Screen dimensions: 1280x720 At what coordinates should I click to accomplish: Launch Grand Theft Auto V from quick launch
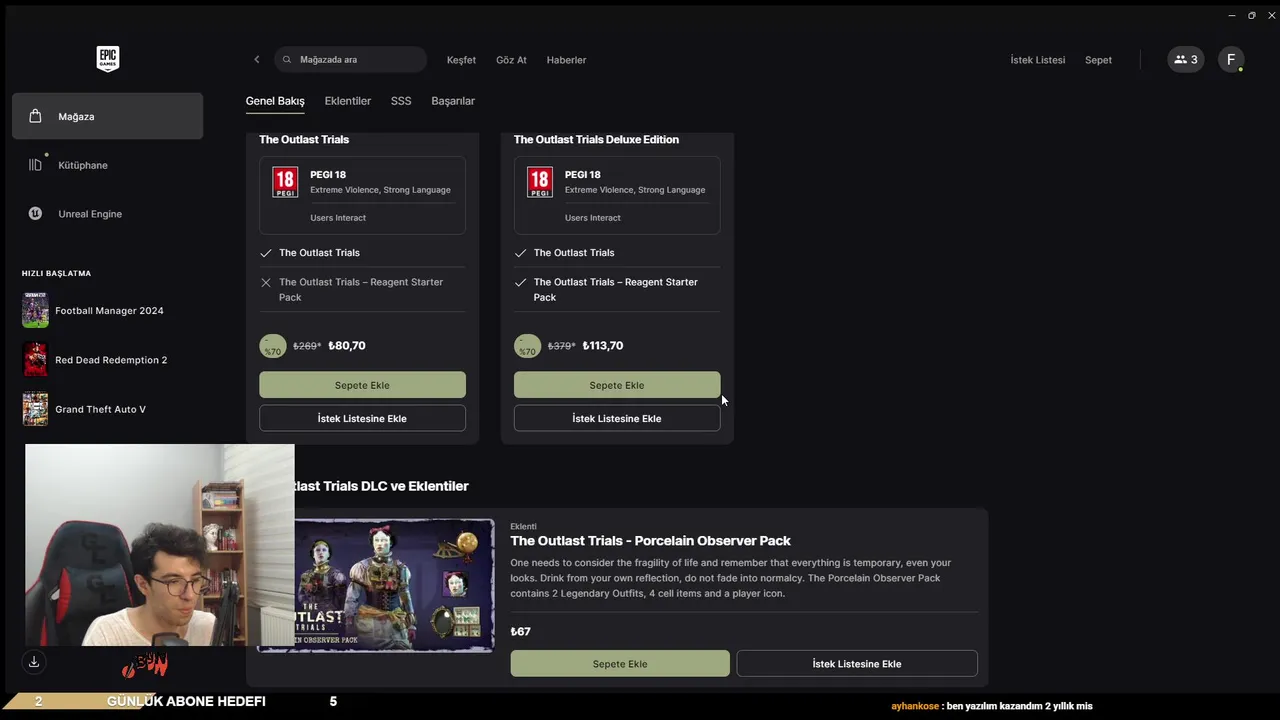click(100, 409)
